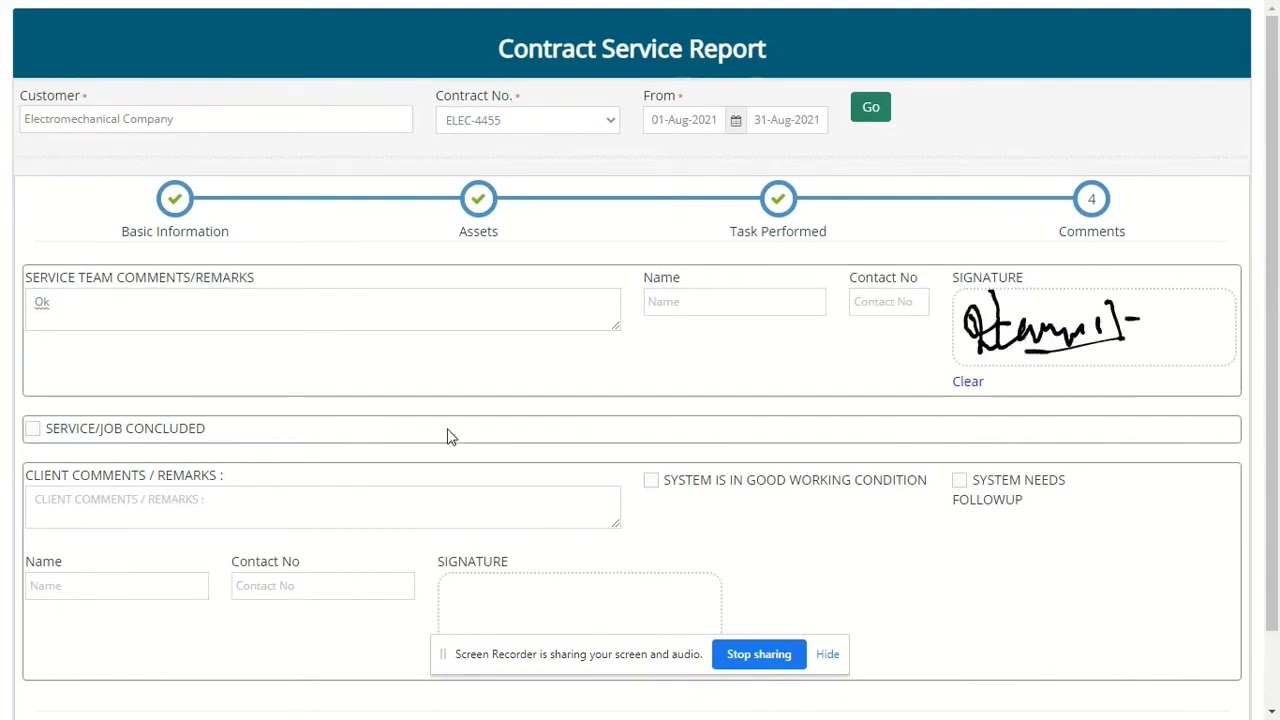Tick the SERVICE/JOB CONCLUDED checkbox

click(33, 428)
